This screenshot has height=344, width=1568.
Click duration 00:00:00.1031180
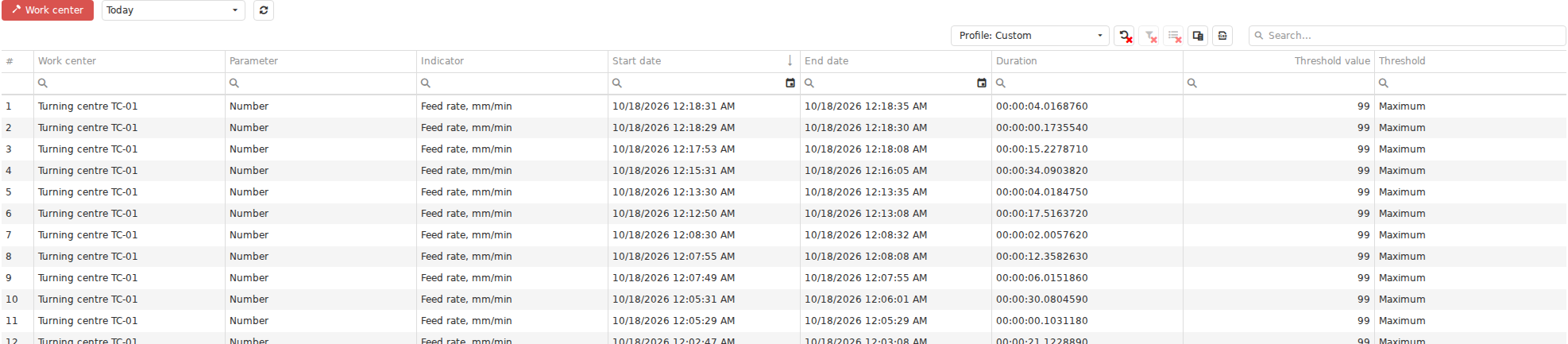tap(1042, 321)
